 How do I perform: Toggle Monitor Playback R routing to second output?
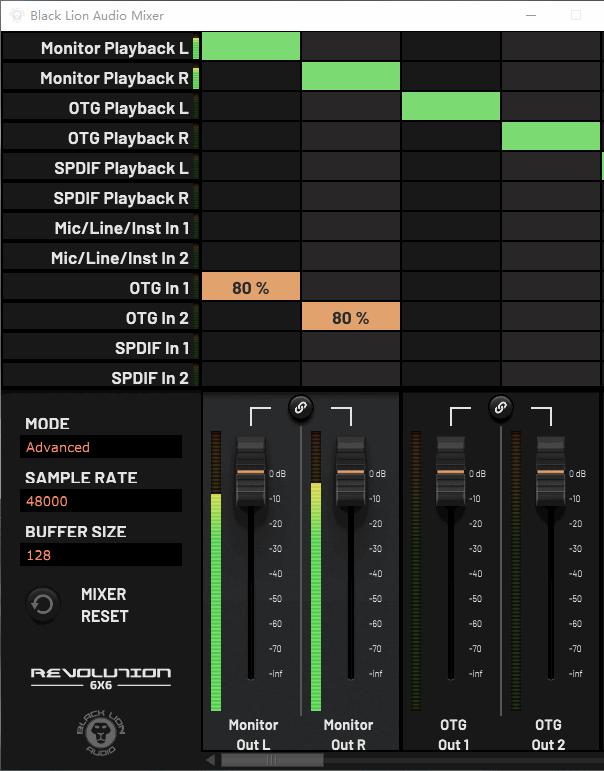(351, 77)
